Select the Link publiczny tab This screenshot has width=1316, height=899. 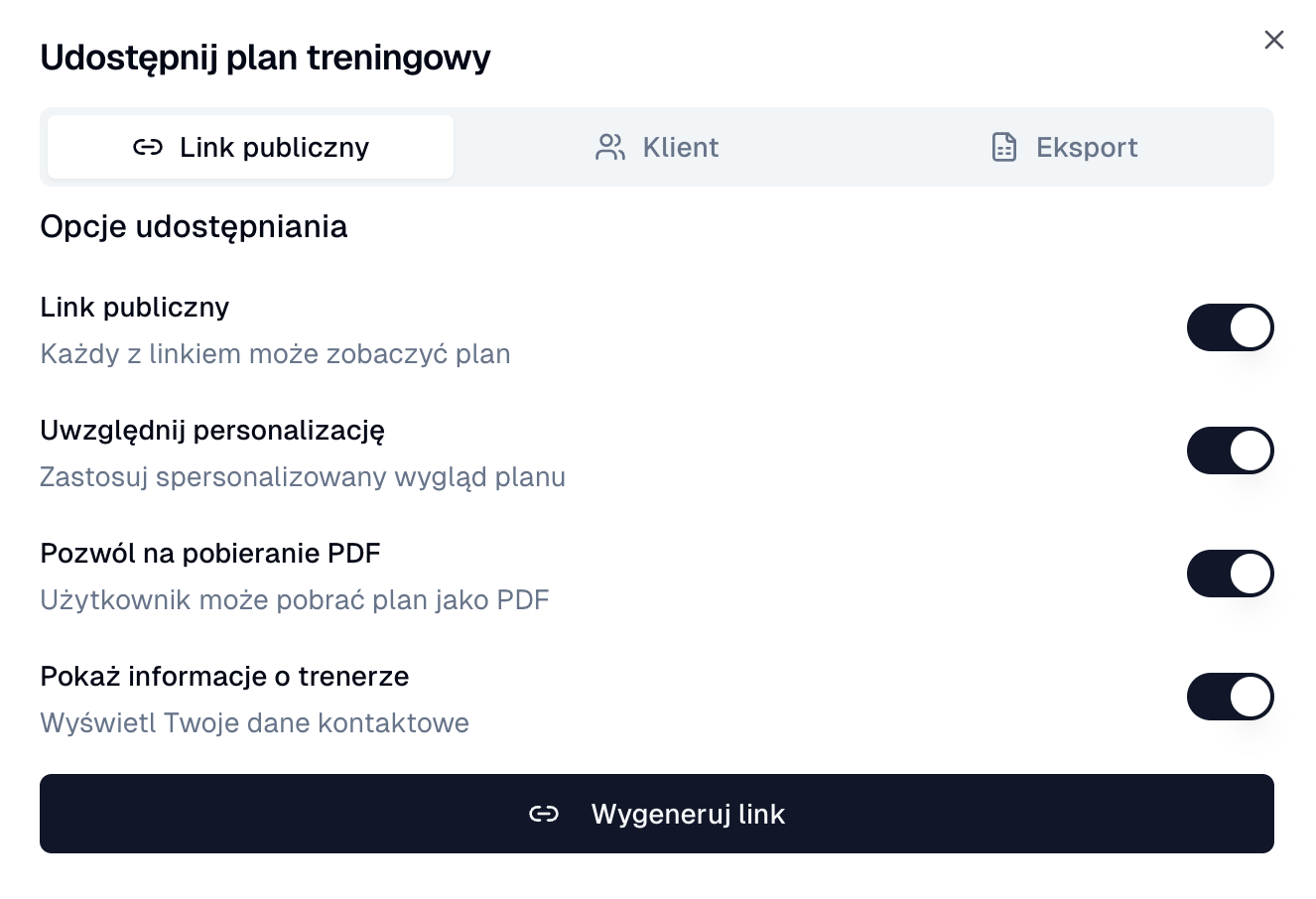click(249, 146)
